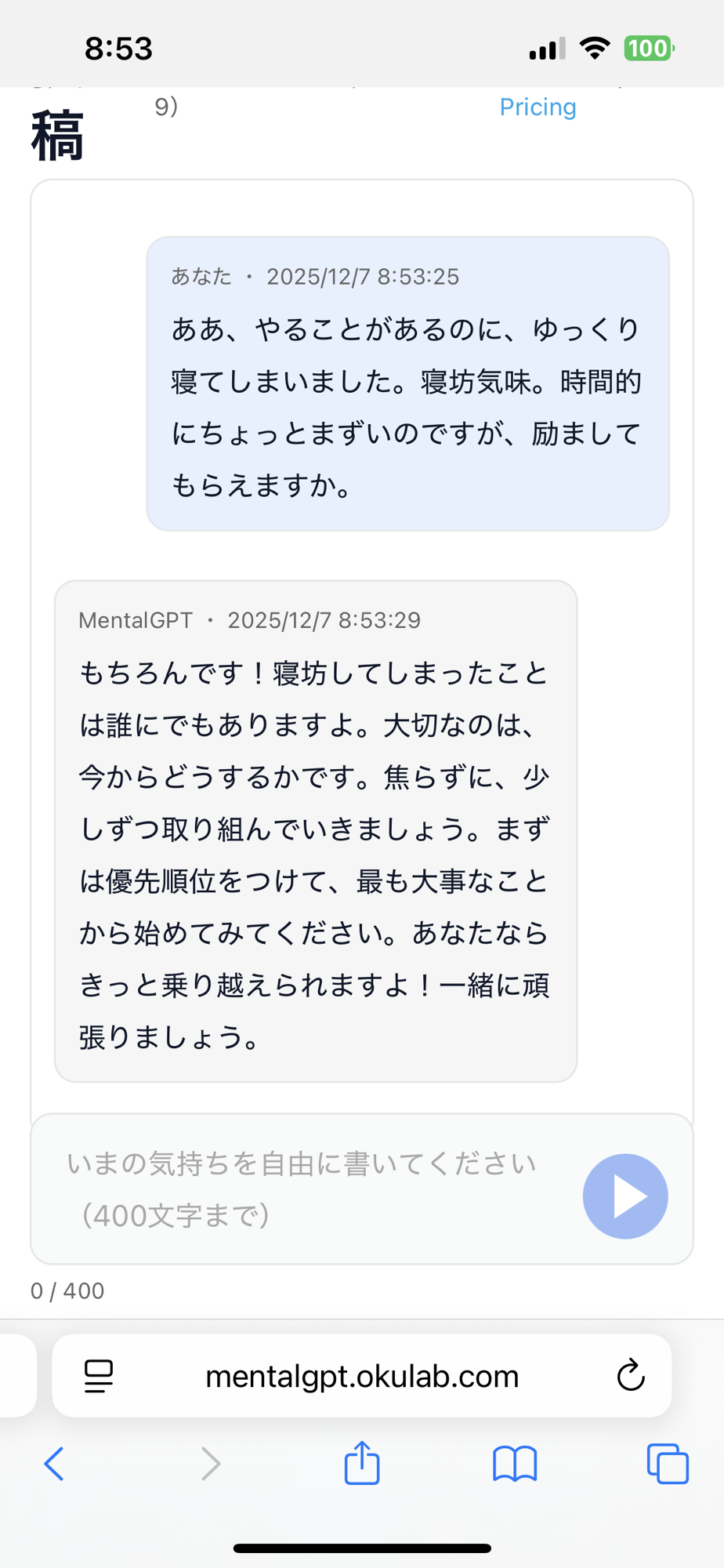The height and width of the screenshot is (1568, 724).
Task: Tap the Wi-Fi status icon
Action: (595, 49)
